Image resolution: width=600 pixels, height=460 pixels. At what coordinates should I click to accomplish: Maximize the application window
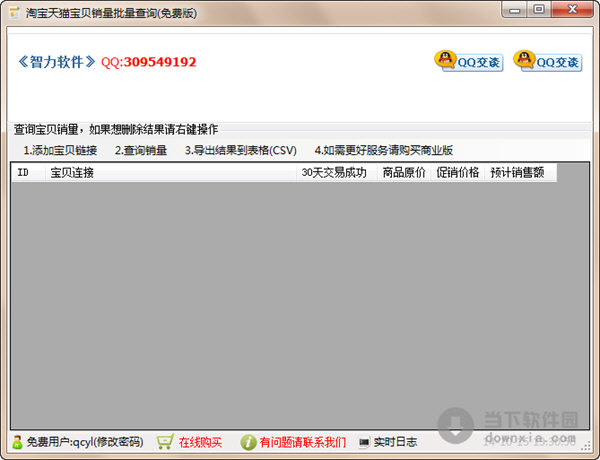point(539,10)
